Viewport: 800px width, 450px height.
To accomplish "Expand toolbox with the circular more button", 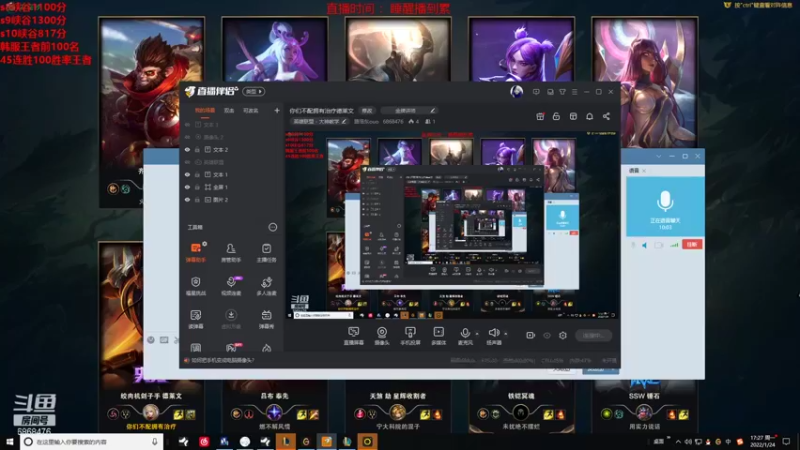I will pos(272,227).
